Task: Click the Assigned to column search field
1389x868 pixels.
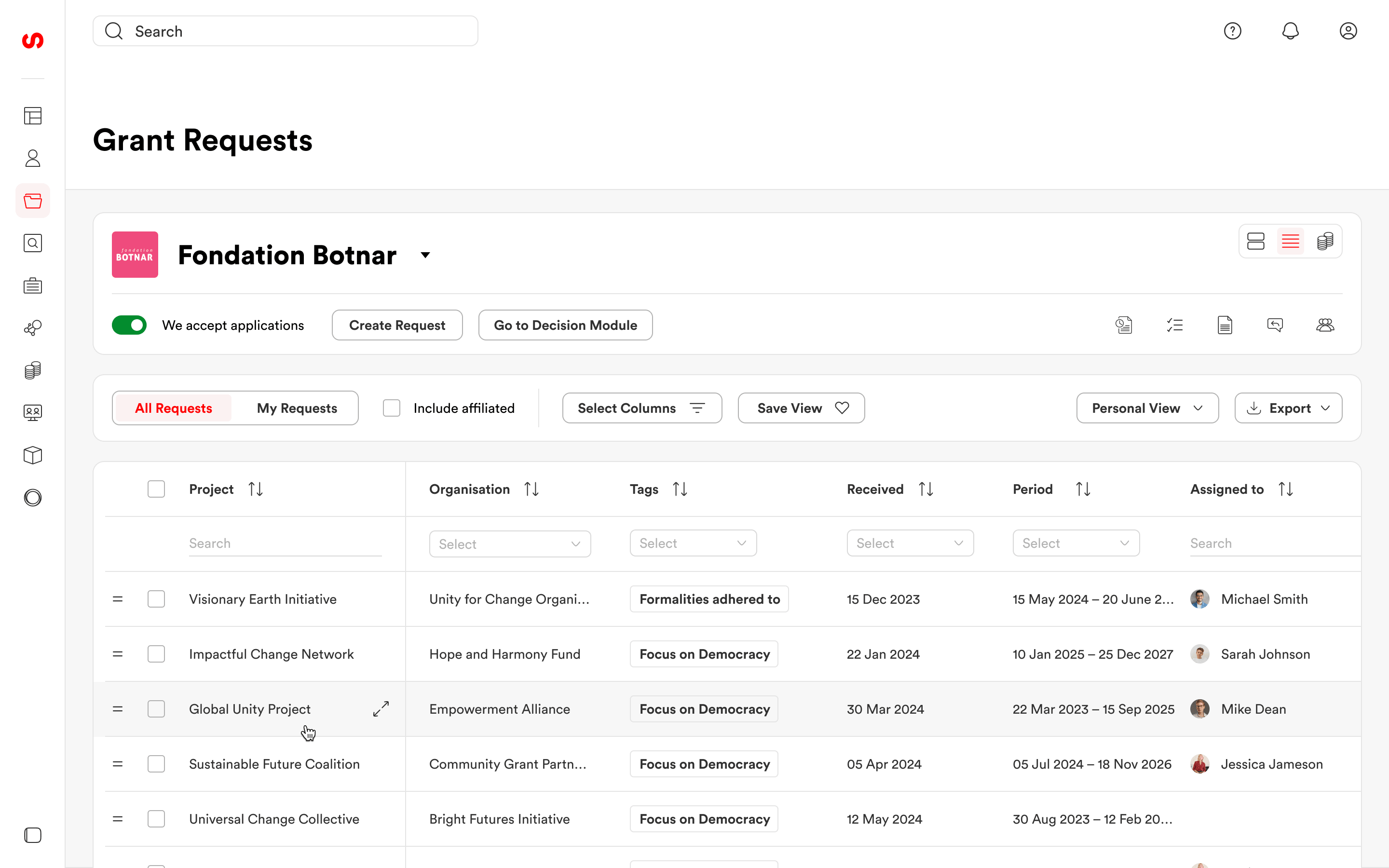Action: pyautogui.click(x=1275, y=543)
